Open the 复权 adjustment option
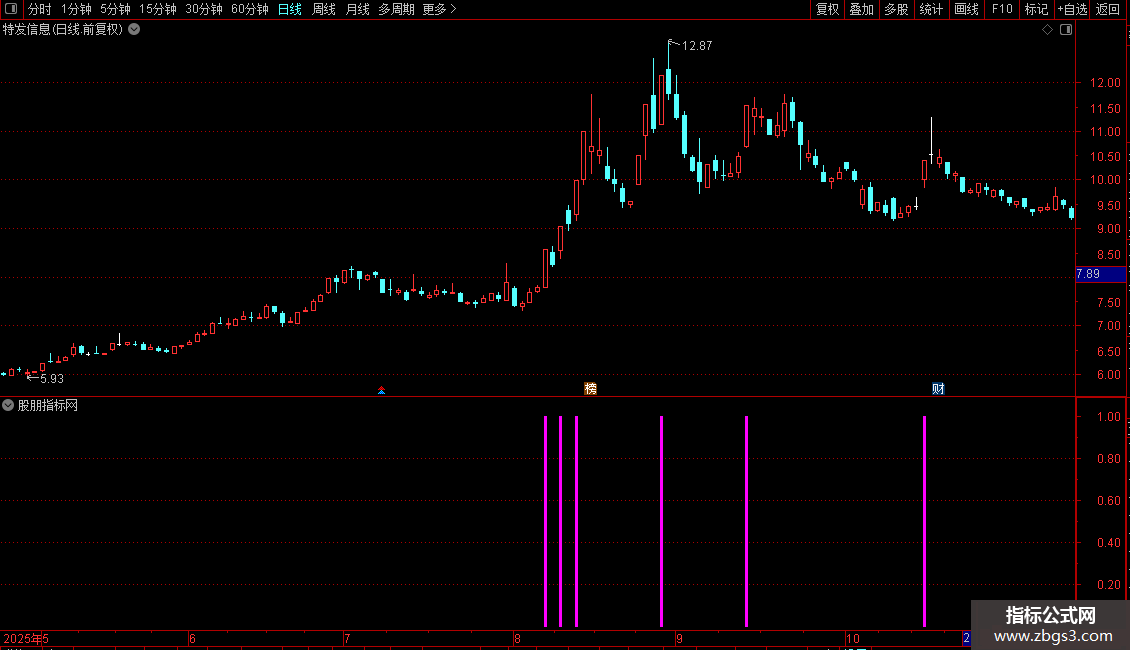 click(827, 9)
